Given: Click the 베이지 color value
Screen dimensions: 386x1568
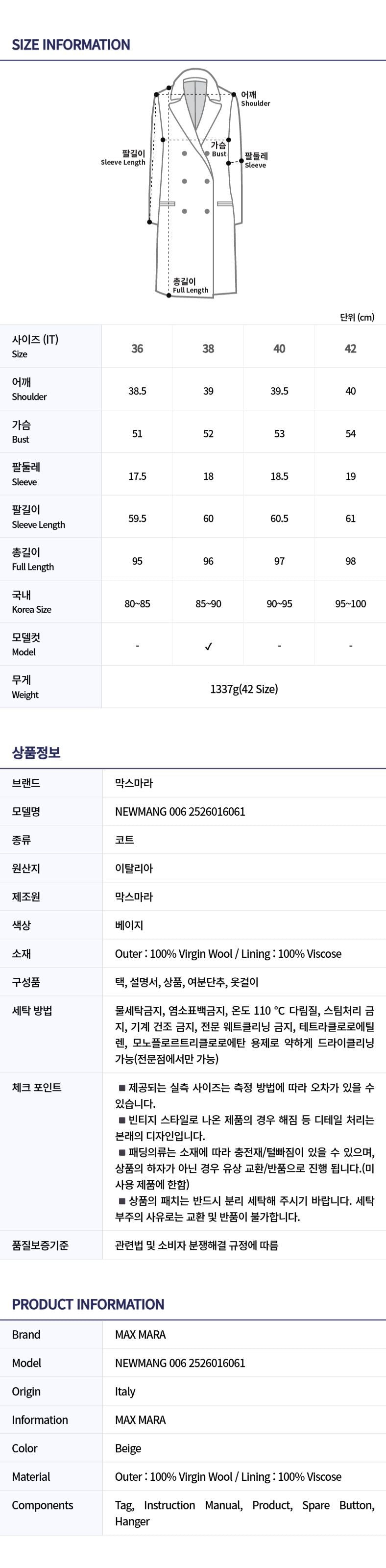Looking at the screenshot, I should (129, 924).
